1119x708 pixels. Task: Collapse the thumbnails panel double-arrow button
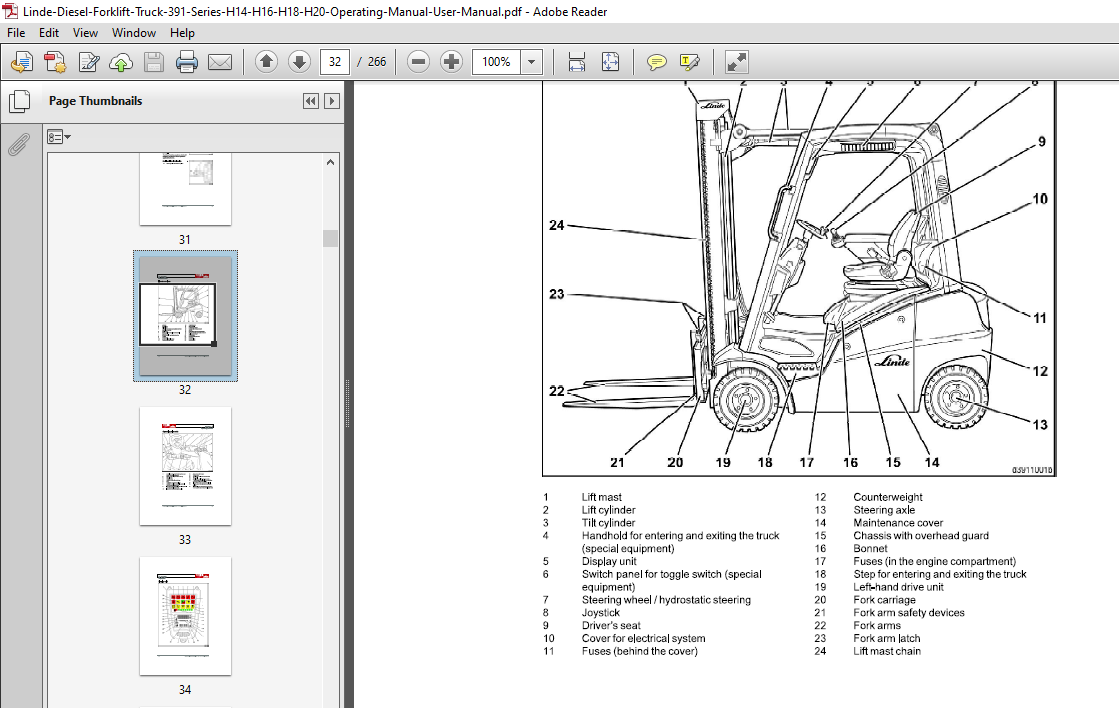pos(310,101)
